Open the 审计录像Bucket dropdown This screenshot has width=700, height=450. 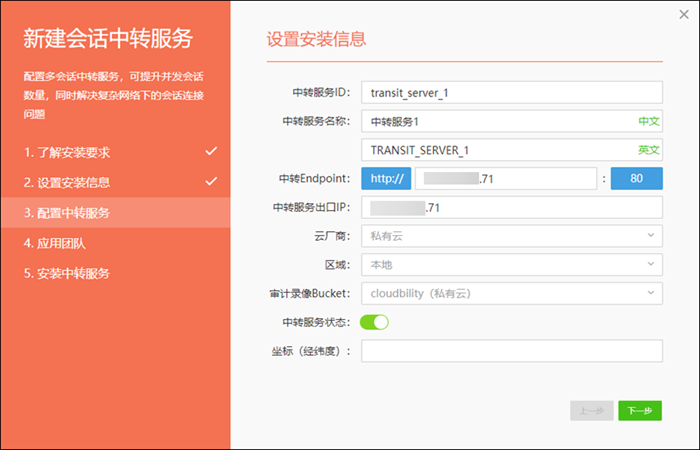click(512, 294)
